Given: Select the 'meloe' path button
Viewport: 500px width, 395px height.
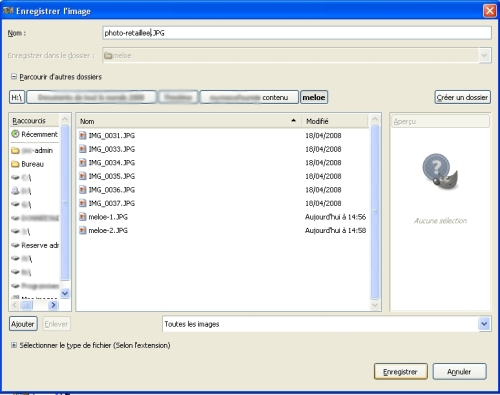Looking at the screenshot, I should (314, 97).
